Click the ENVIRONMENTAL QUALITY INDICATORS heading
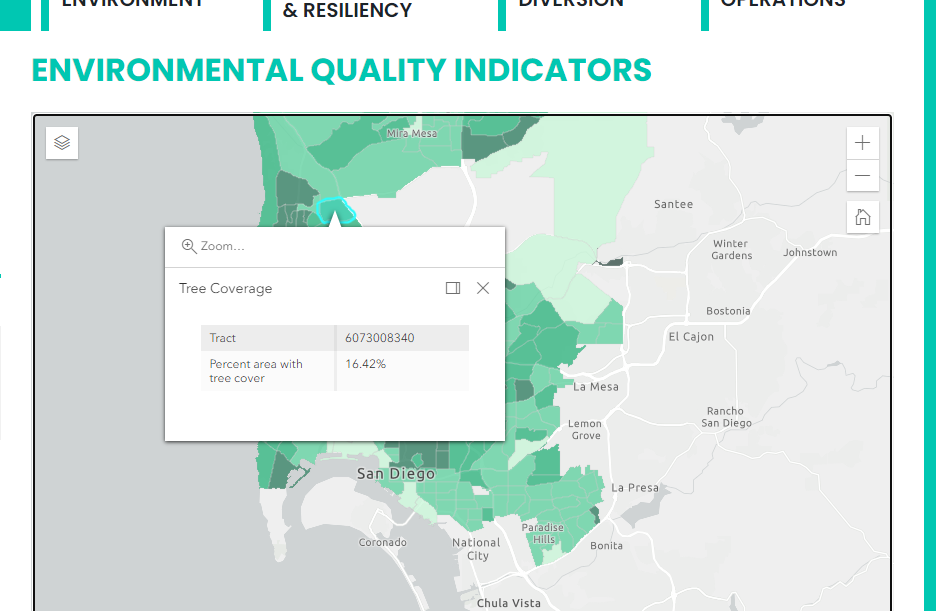This screenshot has height=611, width=936. pos(341,70)
